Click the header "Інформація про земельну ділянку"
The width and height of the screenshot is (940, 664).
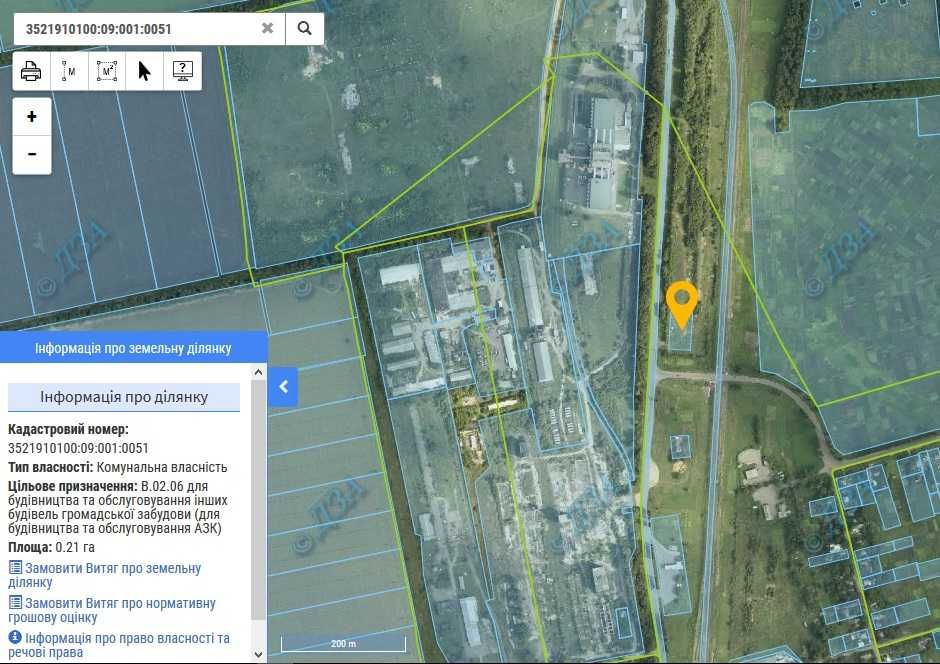[133, 348]
